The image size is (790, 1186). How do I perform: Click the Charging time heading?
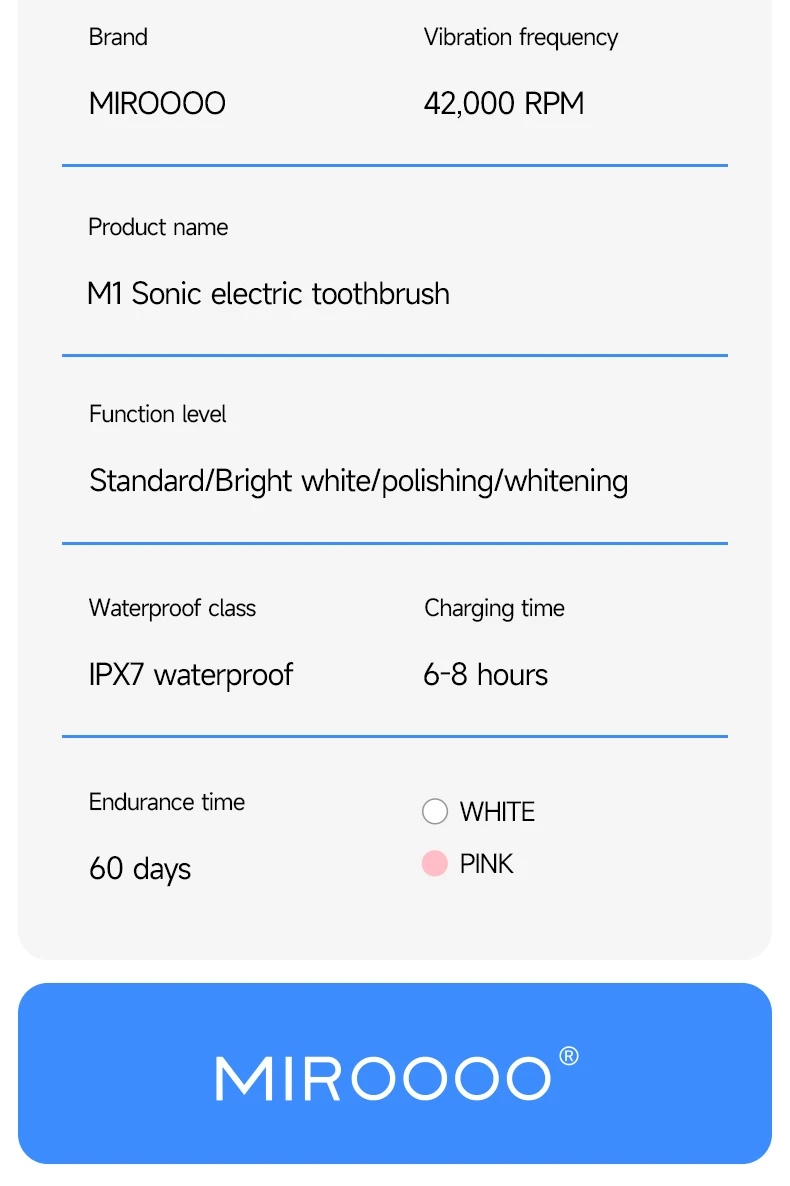click(x=494, y=608)
